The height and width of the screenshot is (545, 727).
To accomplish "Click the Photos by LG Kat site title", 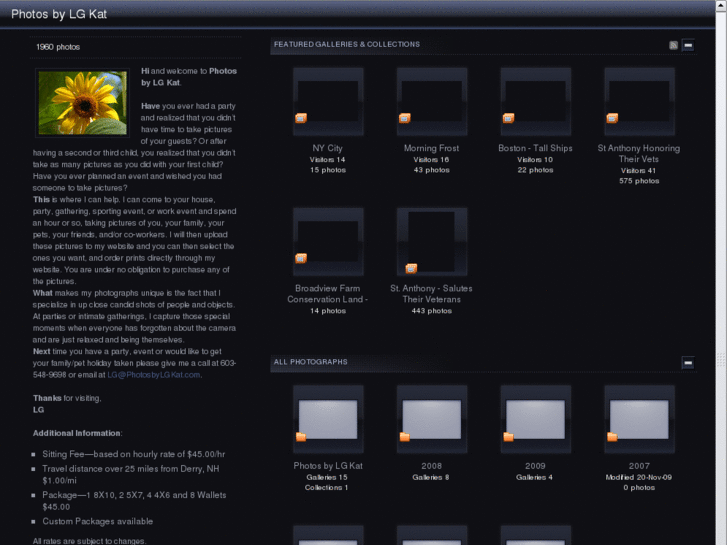I will (x=59, y=14).
